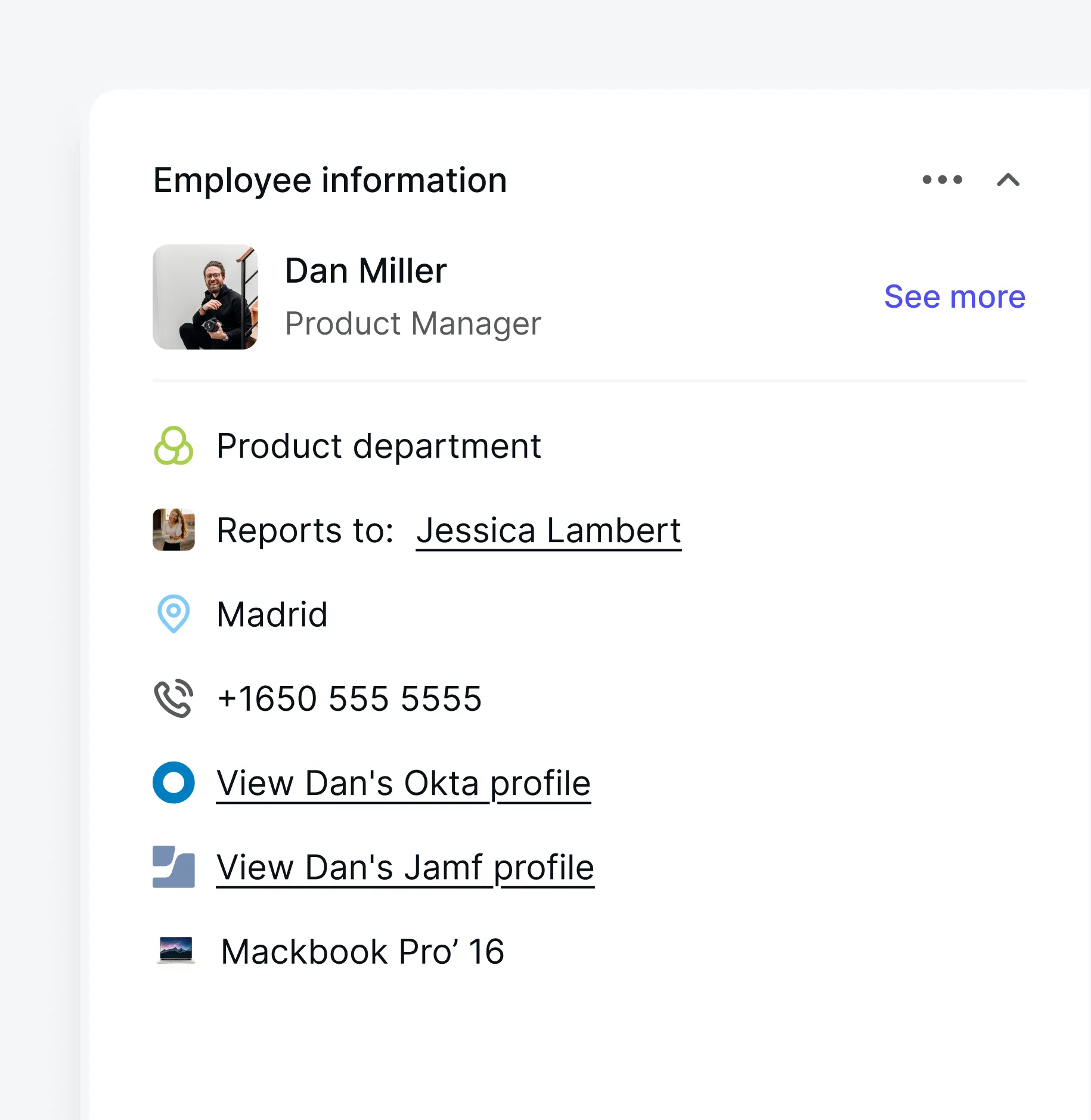Click the Madrid location pin icon
Viewport: 1091px width, 1120px height.
point(173,614)
